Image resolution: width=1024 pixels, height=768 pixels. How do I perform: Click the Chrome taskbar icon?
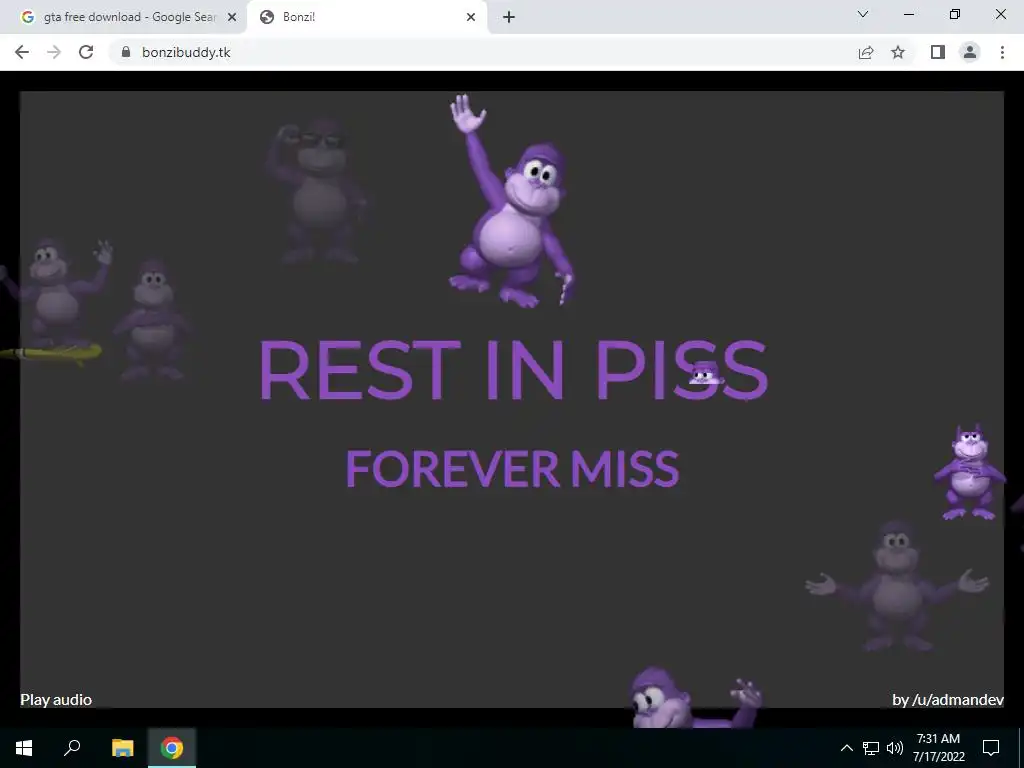[172, 748]
